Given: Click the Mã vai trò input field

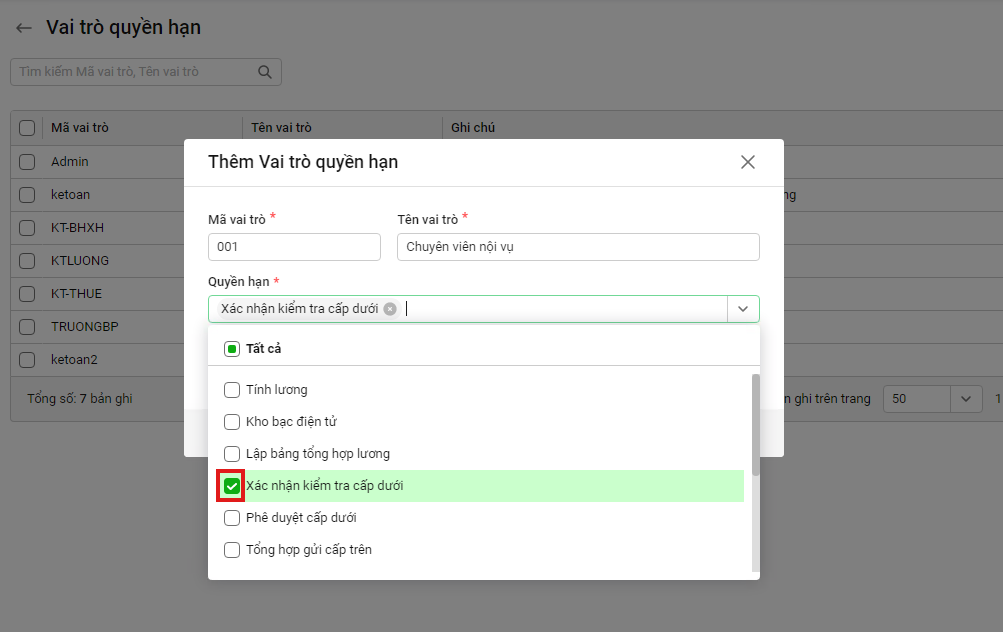Looking at the screenshot, I should [x=294, y=247].
